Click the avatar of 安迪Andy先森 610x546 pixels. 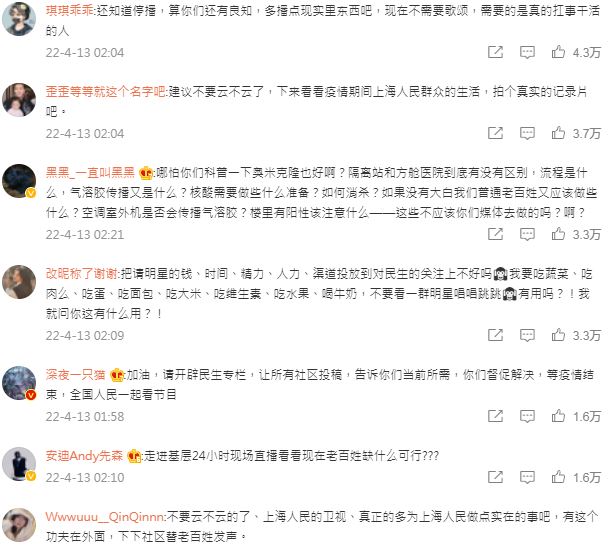19,464
